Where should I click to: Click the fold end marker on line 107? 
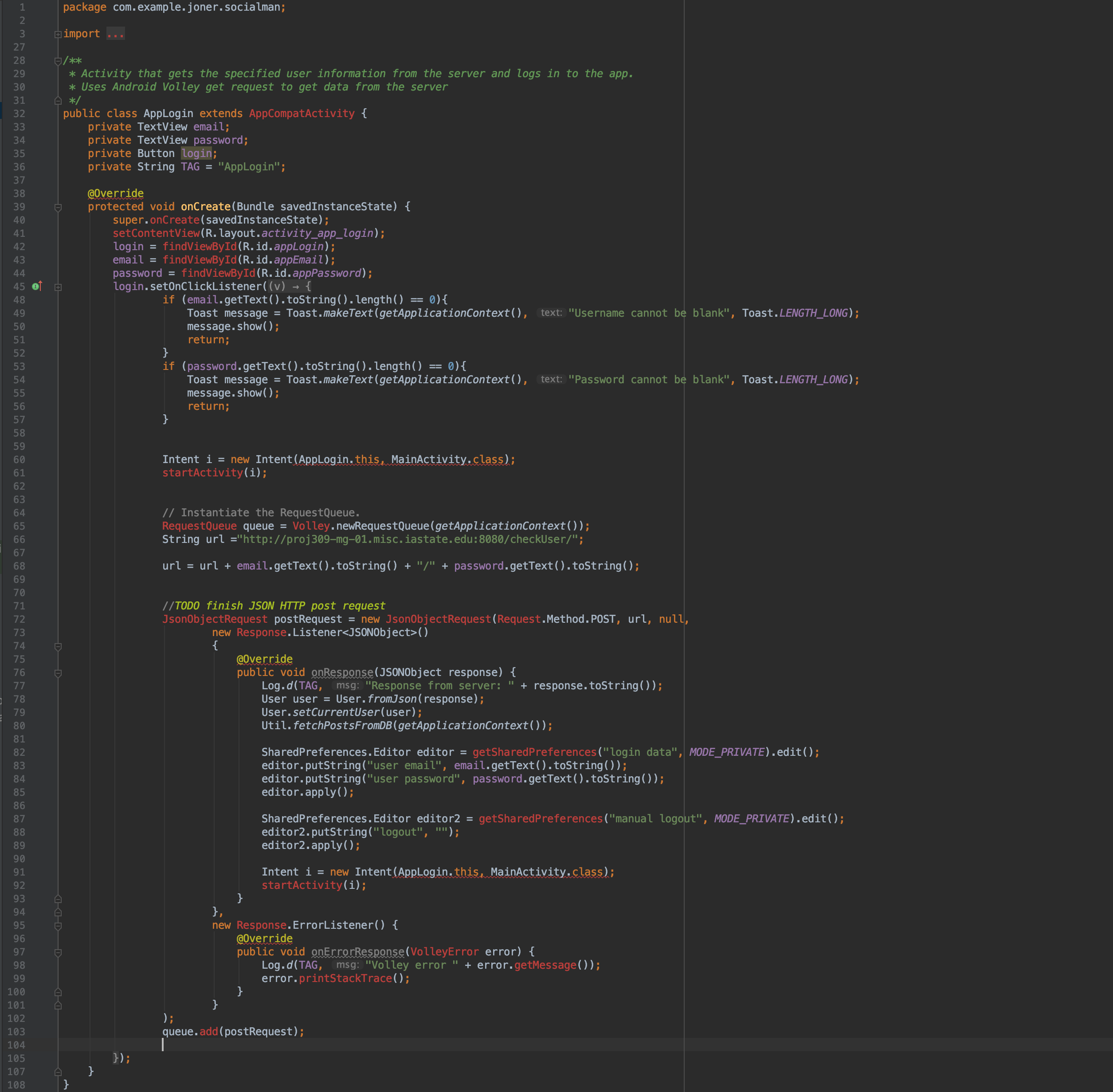[x=58, y=1072]
